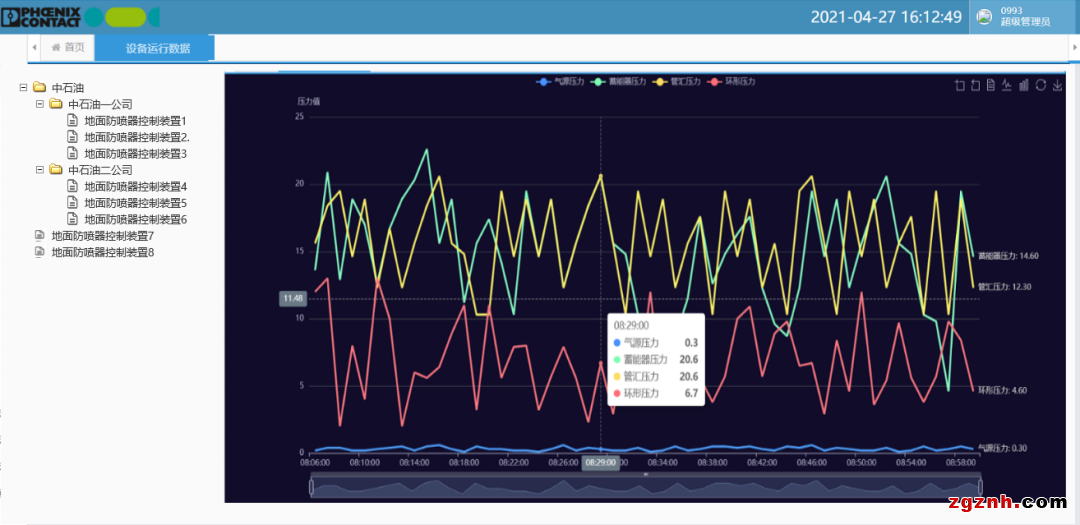The height and width of the screenshot is (525, 1080).
Task: Click the 11.48 y-axis pointer label
Action: pyautogui.click(x=292, y=298)
